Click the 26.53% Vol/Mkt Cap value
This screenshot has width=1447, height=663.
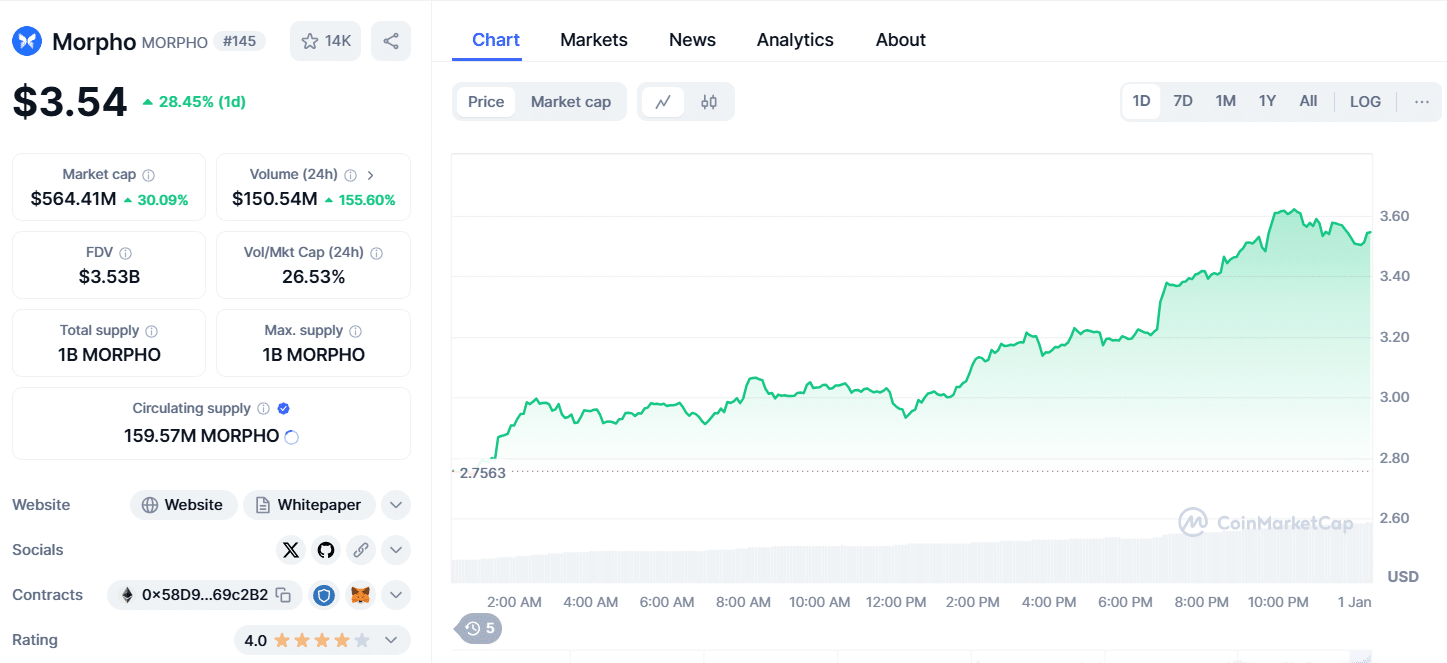click(313, 277)
